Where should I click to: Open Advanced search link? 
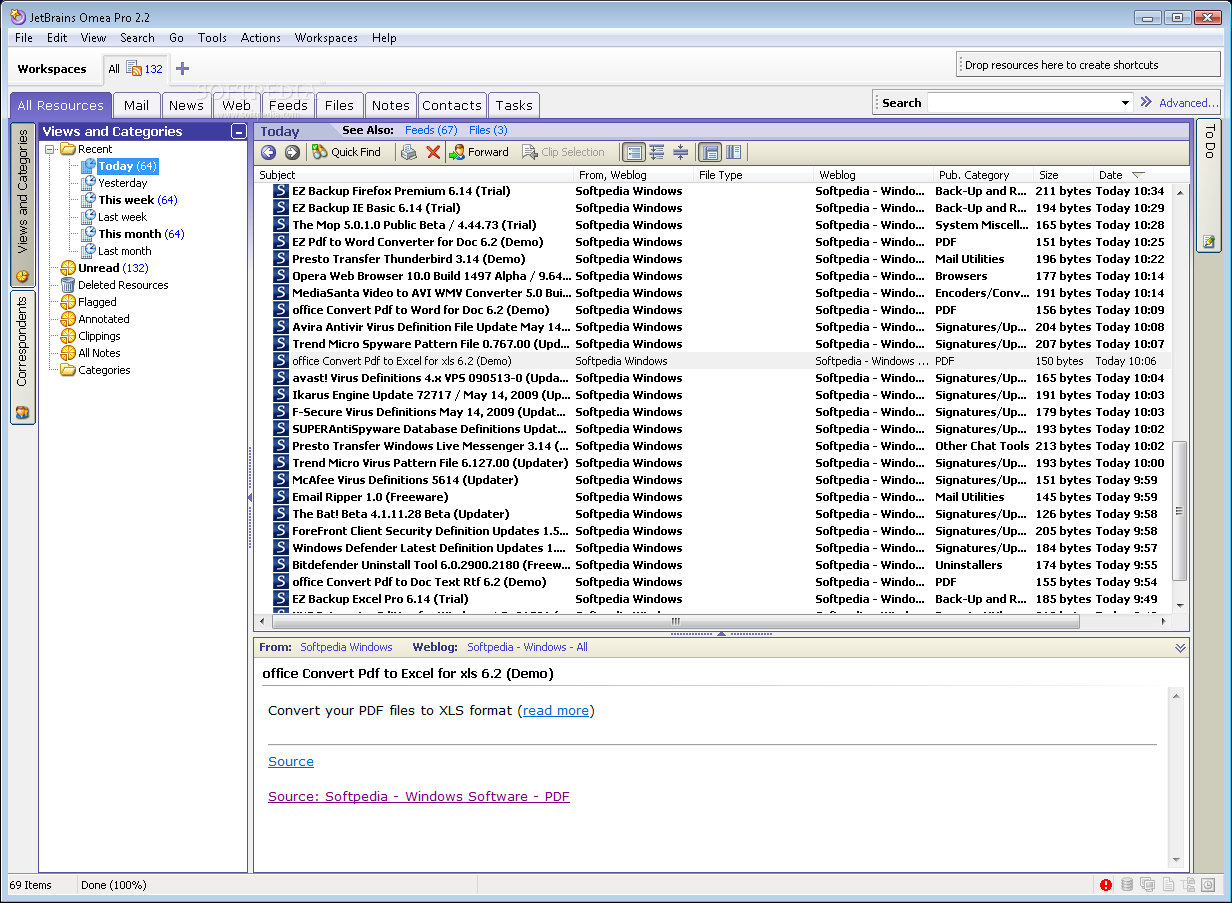tap(1188, 102)
